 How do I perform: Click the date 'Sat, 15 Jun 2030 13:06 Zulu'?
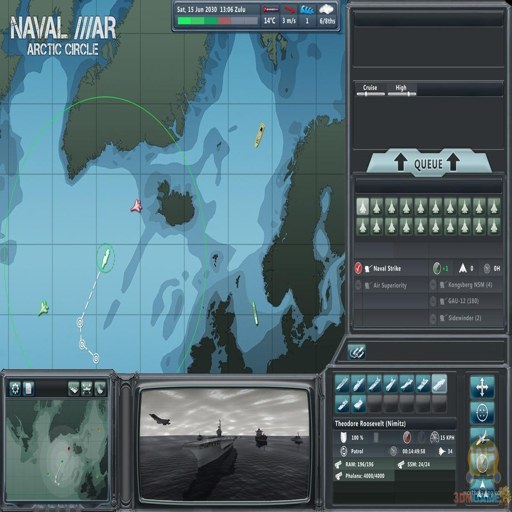(211, 9)
